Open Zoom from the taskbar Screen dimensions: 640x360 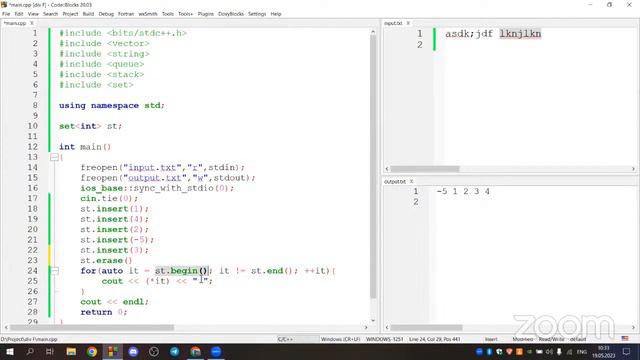pos(216,351)
